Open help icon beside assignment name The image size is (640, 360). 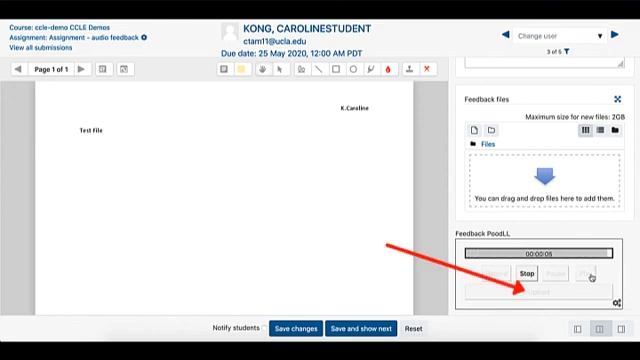[144, 38]
